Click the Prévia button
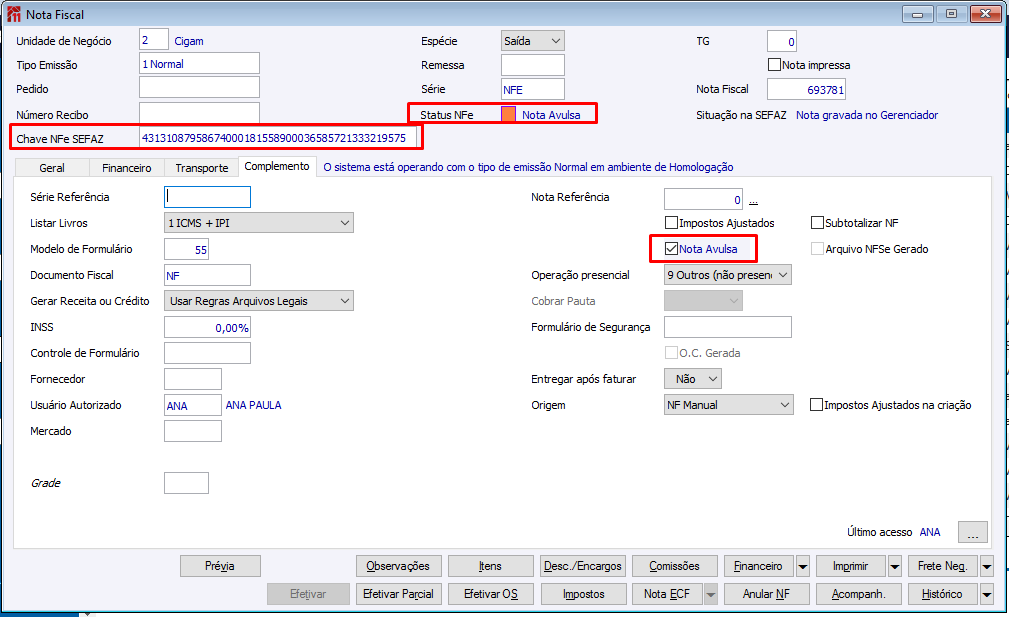 point(220,566)
